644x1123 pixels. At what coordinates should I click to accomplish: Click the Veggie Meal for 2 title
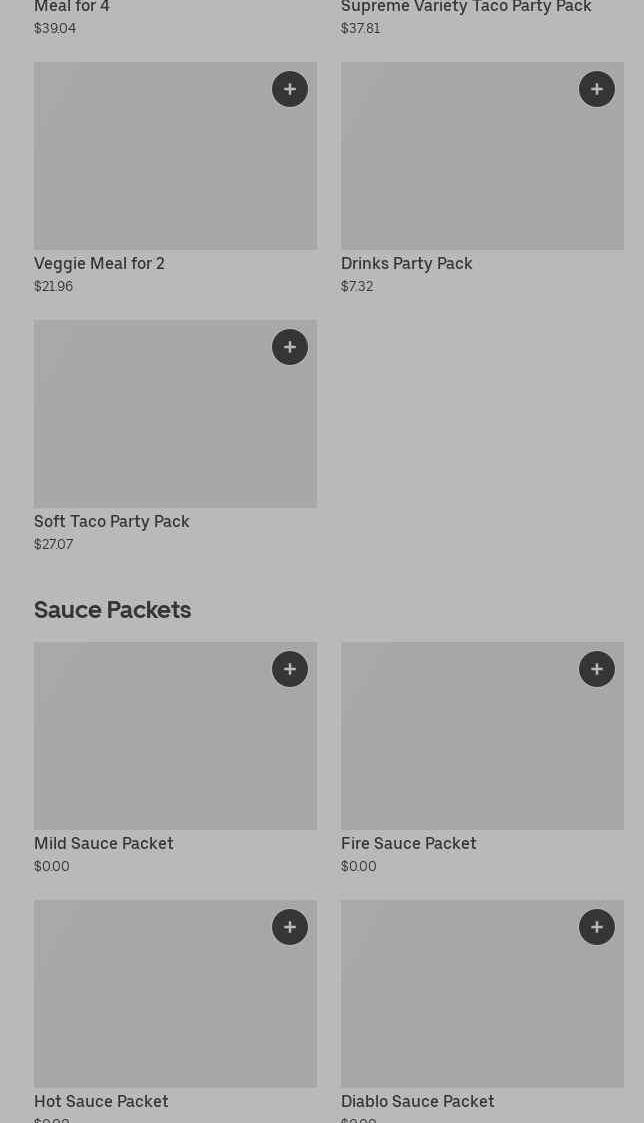coord(99,264)
